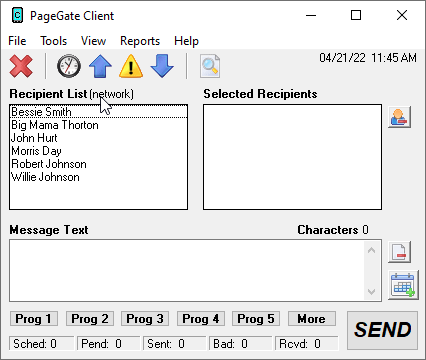Image resolution: width=426 pixels, height=360 pixels.
Task: Select Bessie Smith in recipient list
Action: tap(99, 112)
